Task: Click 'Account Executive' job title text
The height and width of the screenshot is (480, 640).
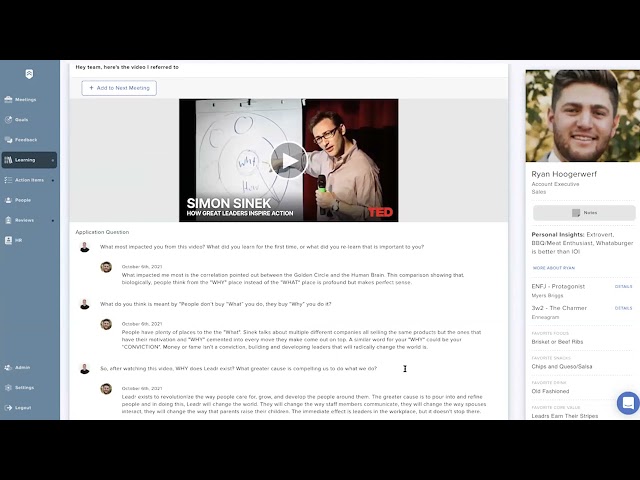Action: tap(555, 184)
